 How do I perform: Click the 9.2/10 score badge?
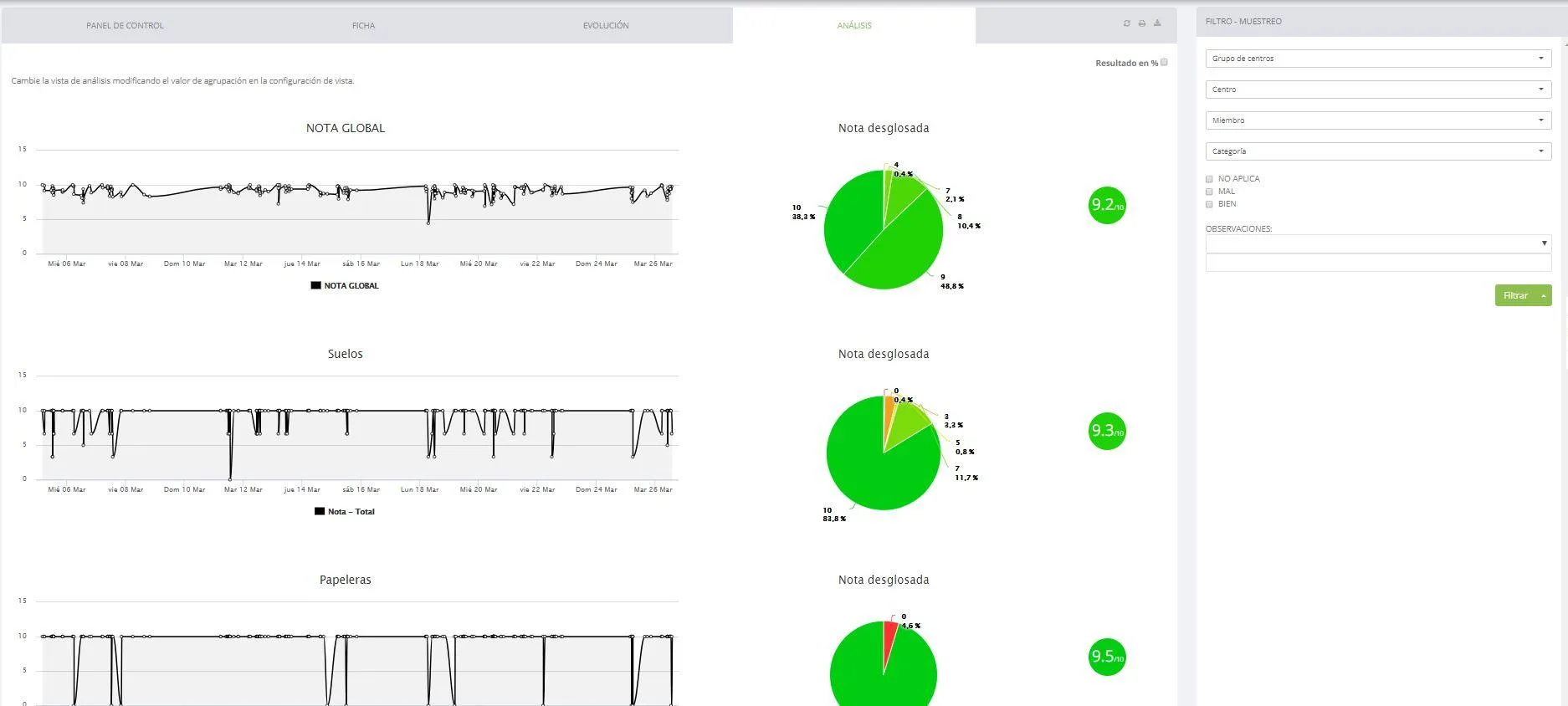1107,205
